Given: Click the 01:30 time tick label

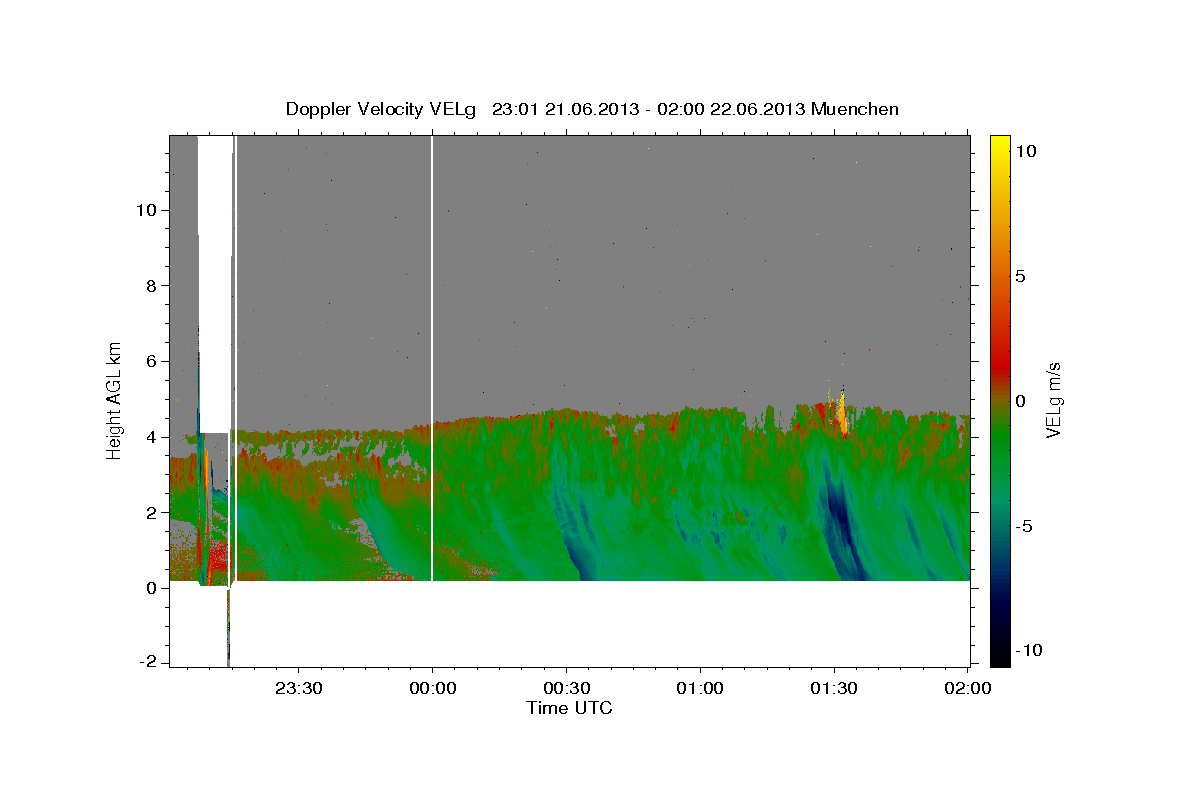Looking at the screenshot, I should [834, 688].
